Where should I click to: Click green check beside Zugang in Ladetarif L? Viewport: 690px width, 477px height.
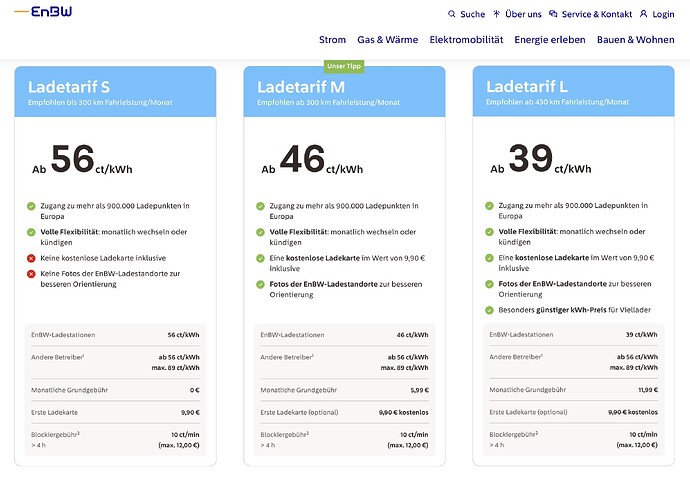[x=489, y=205]
